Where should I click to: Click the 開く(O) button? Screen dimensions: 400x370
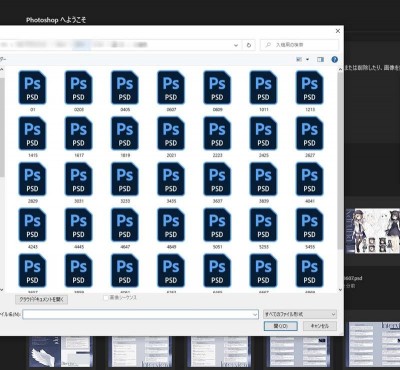coord(281,326)
